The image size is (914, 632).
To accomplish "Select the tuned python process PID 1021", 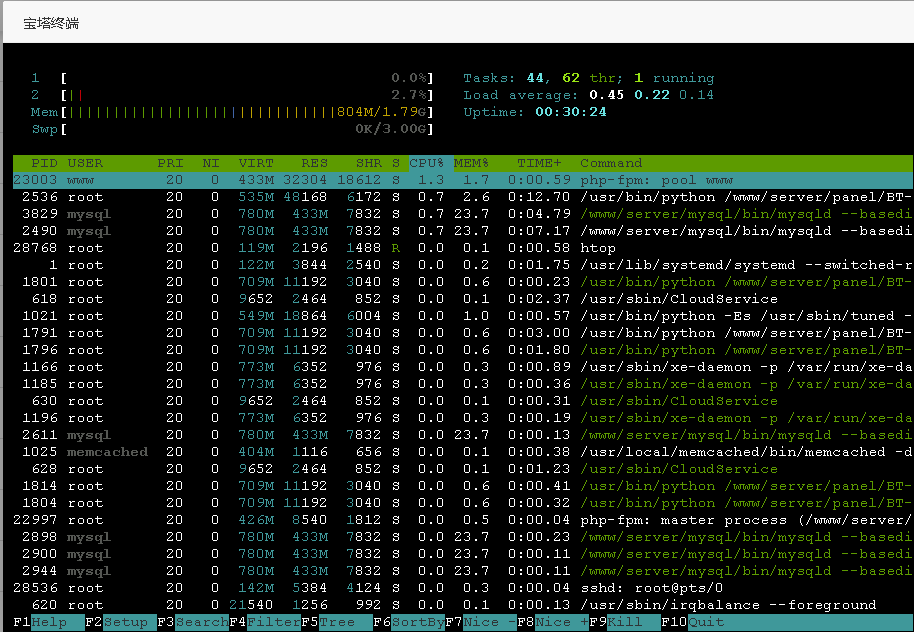I will click(463, 316).
